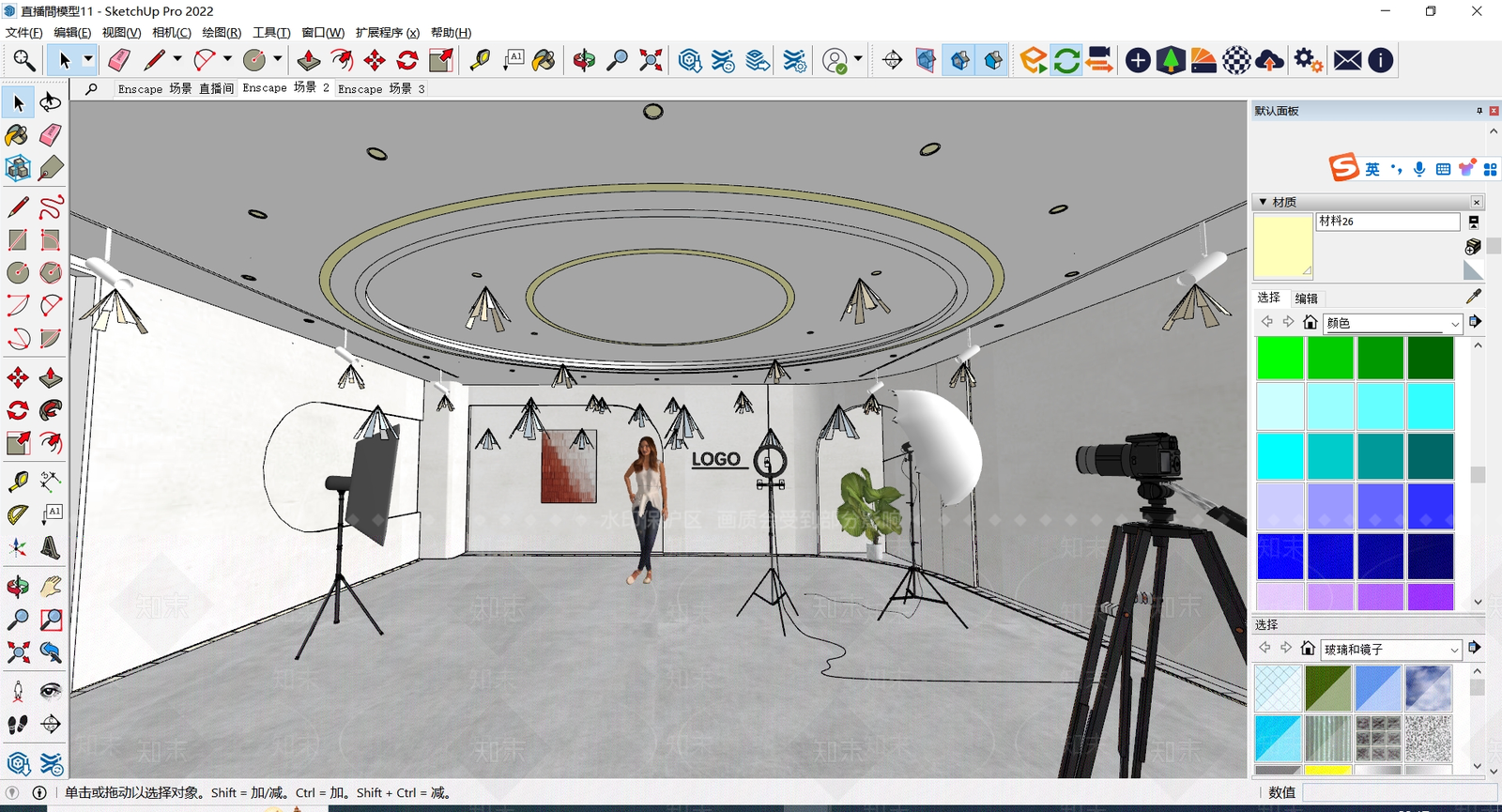Open the 相机(C) menu
1502x812 pixels.
pos(172,32)
